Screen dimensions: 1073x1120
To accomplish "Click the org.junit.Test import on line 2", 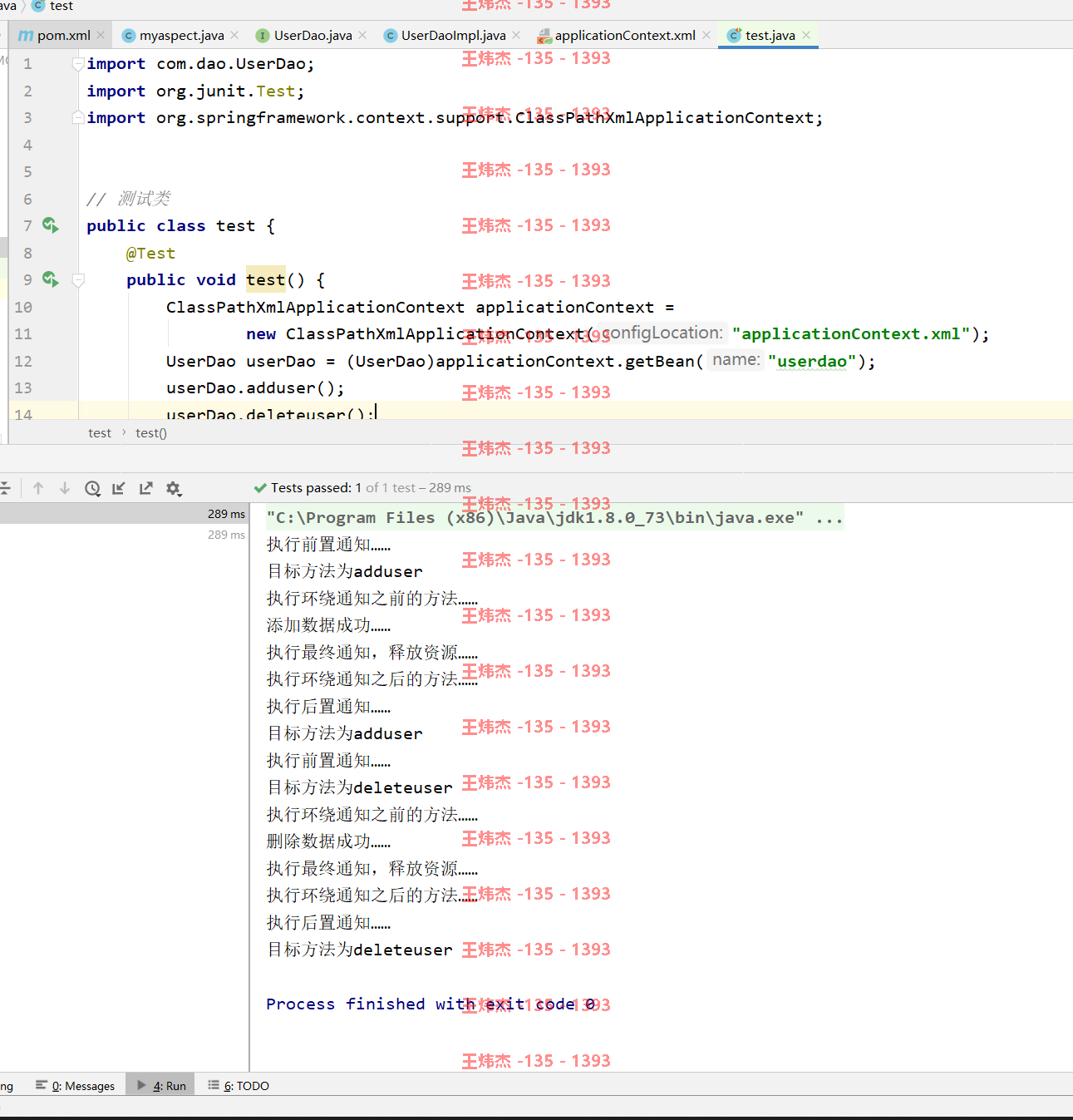I will tap(195, 91).
